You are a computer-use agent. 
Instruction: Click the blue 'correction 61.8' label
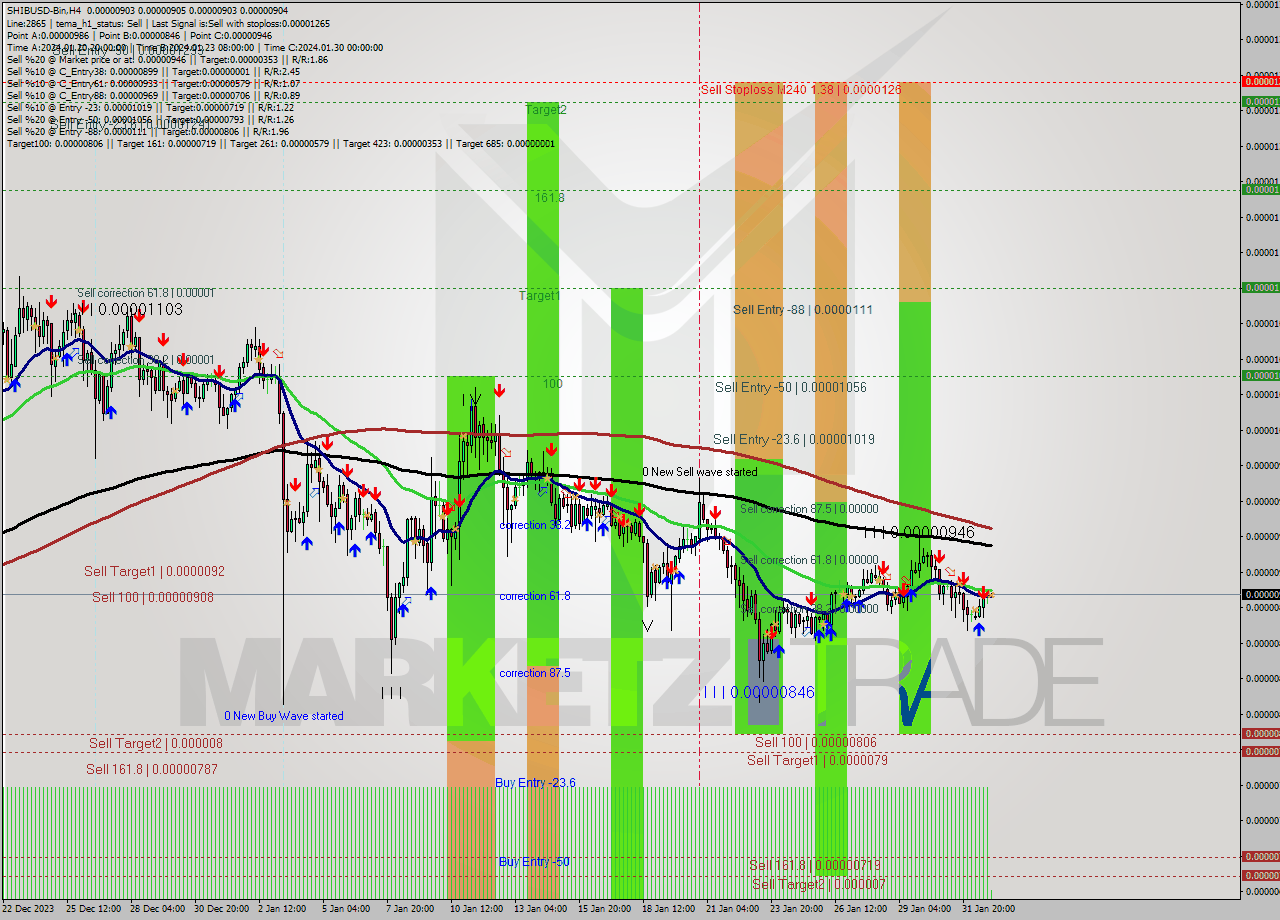click(535, 596)
